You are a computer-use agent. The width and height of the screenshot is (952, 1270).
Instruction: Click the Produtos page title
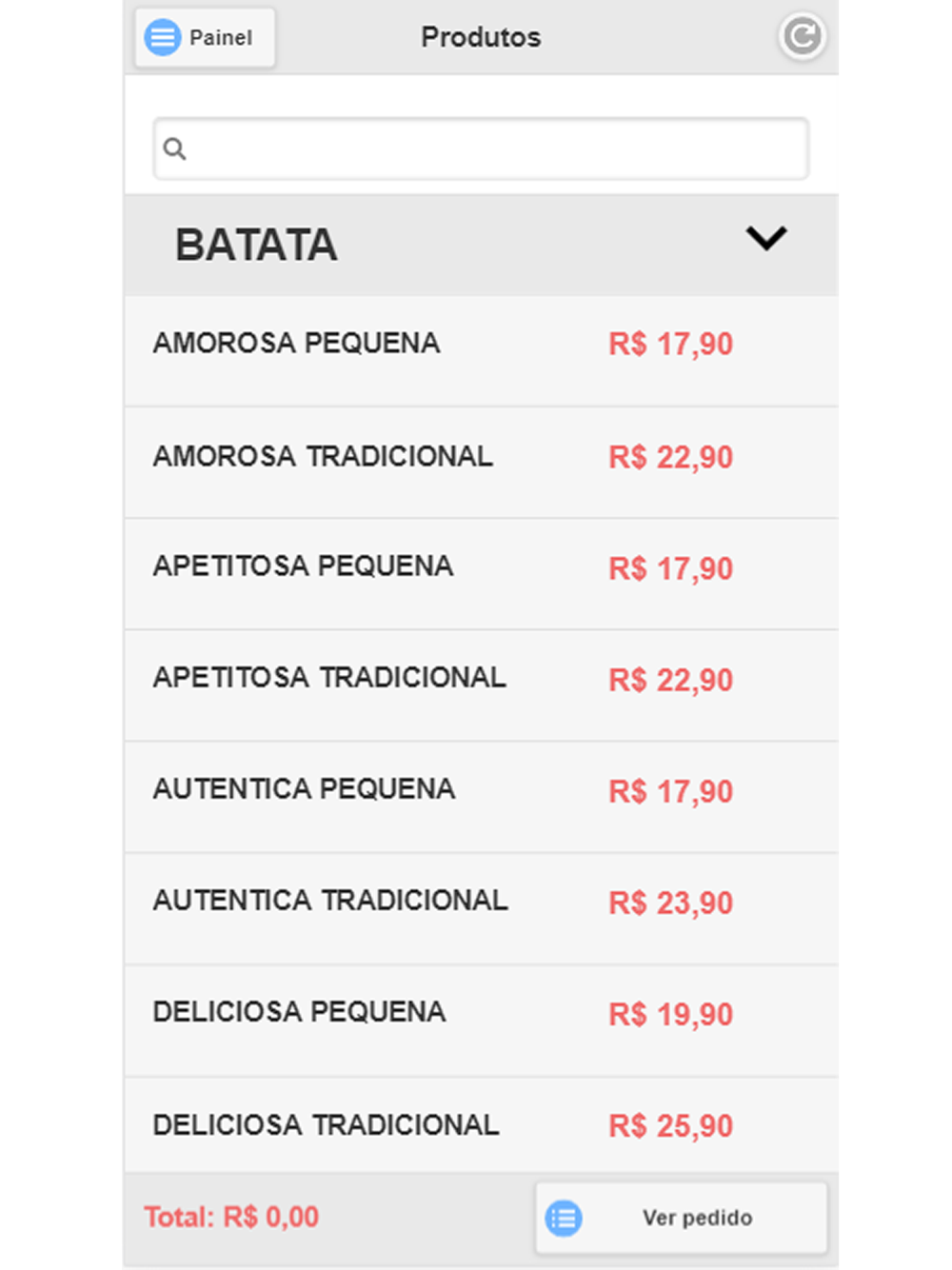tap(481, 37)
